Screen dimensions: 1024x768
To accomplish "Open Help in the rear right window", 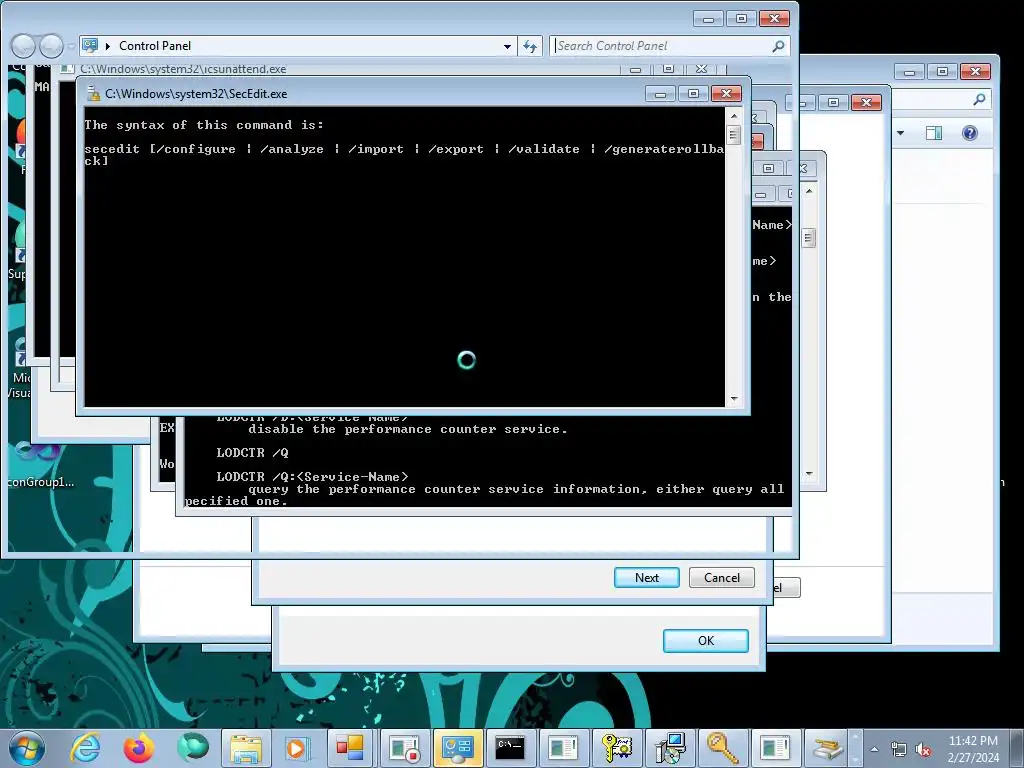I will click(970, 133).
